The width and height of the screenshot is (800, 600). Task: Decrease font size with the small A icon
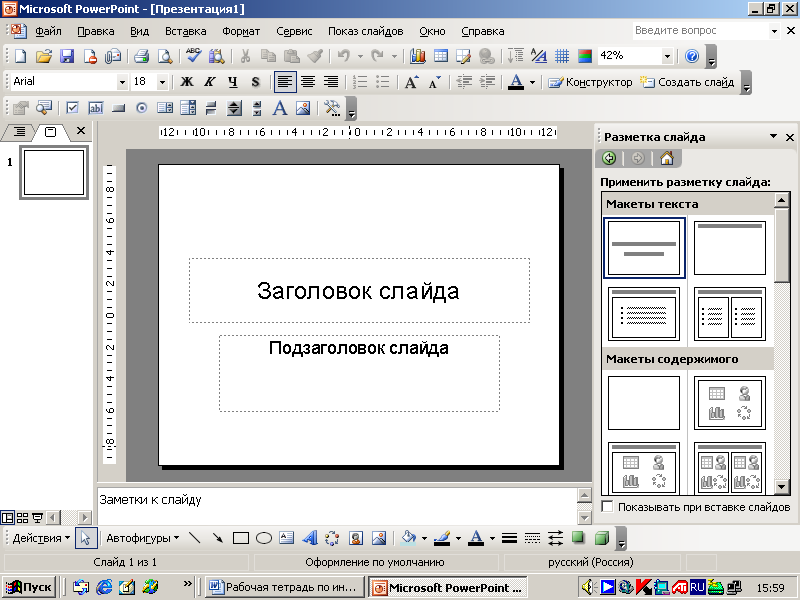pyautogui.click(x=434, y=82)
